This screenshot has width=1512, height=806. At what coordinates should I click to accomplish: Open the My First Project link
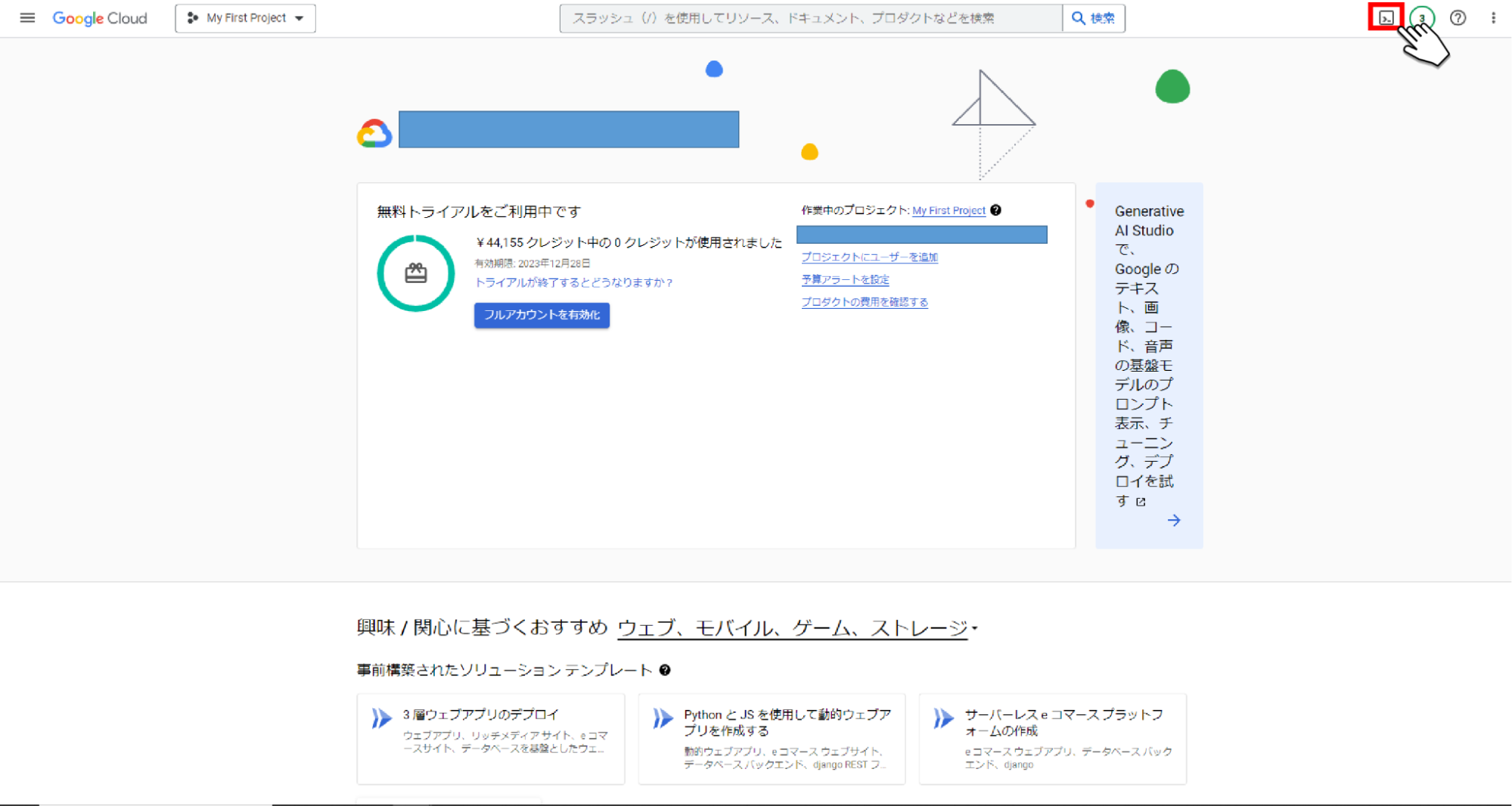(x=948, y=210)
